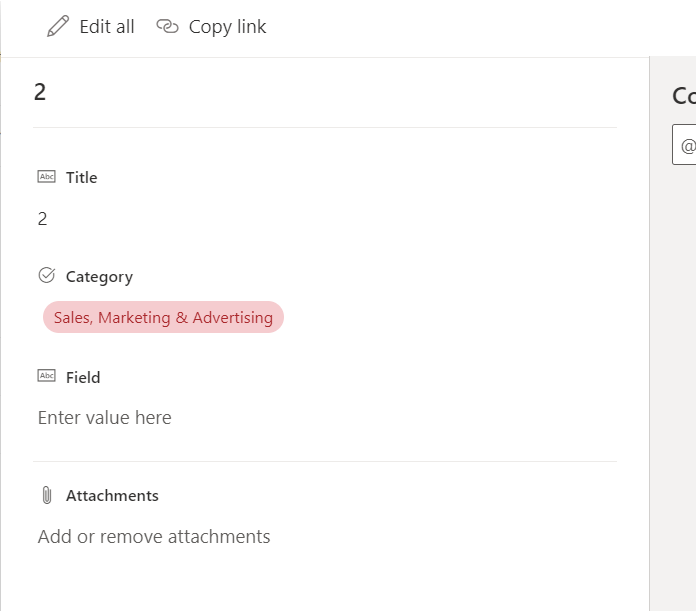Click the Field column label
Screen dimensions: 696x611
tap(83, 377)
